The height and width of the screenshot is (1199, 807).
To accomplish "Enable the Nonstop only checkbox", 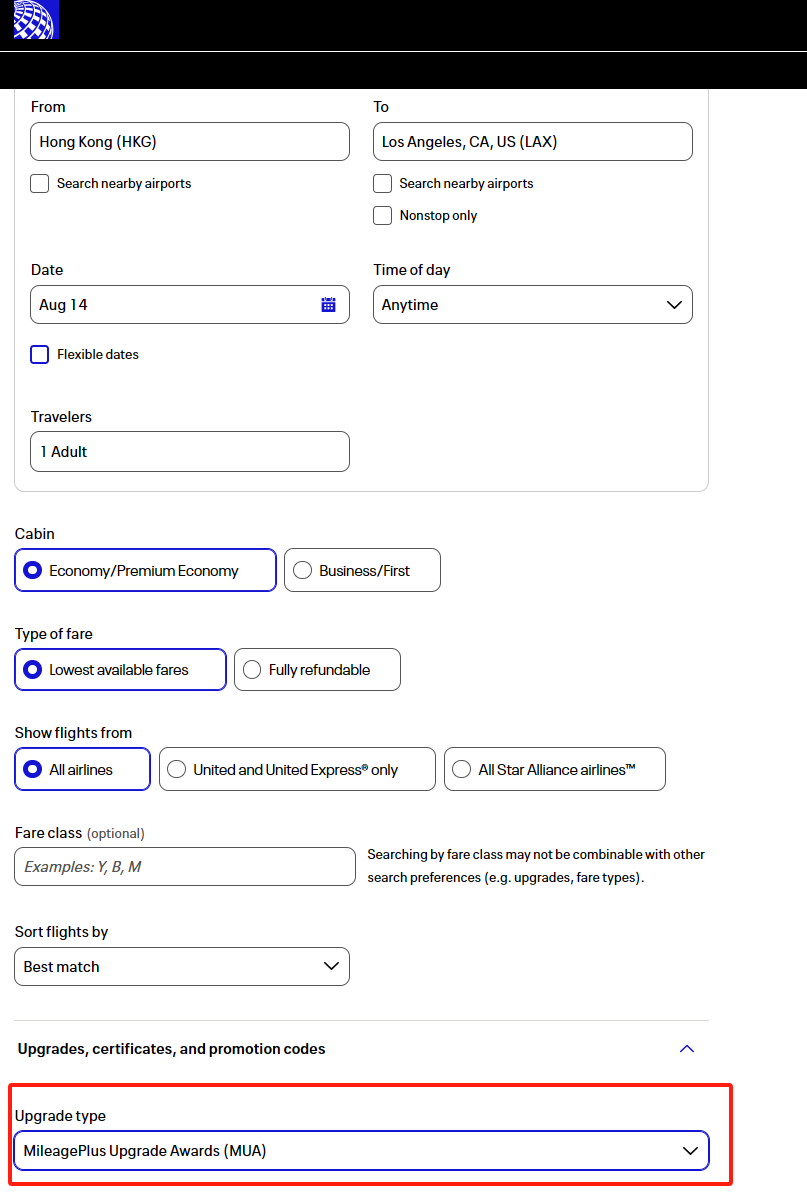I will click(382, 216).
